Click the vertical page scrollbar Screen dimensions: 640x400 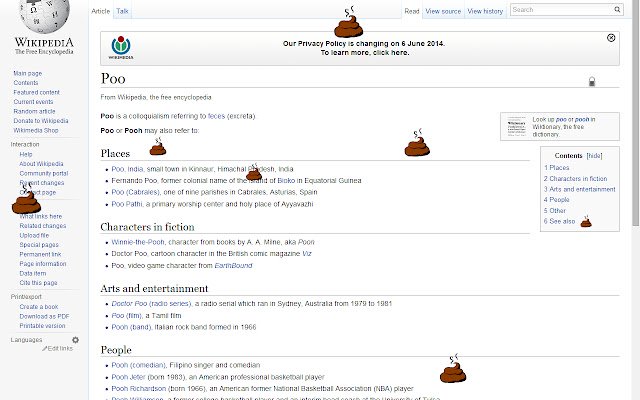coord(636,112)
